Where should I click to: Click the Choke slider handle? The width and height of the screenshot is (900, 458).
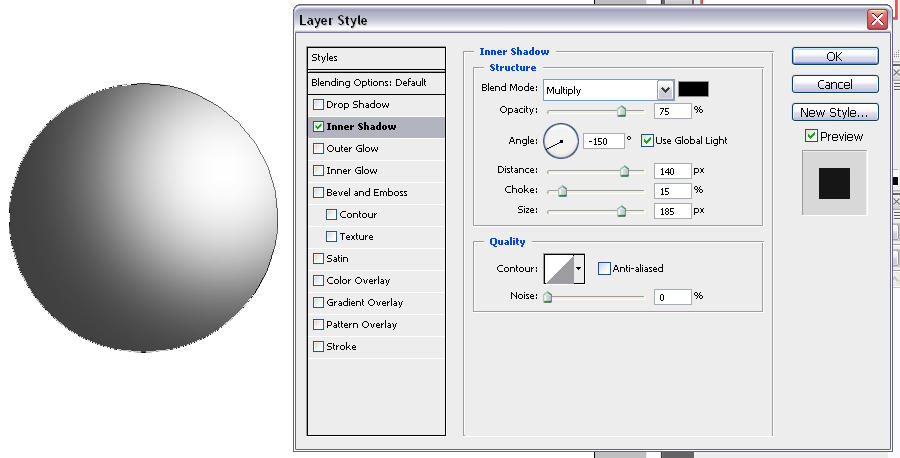tap(562, 191)
